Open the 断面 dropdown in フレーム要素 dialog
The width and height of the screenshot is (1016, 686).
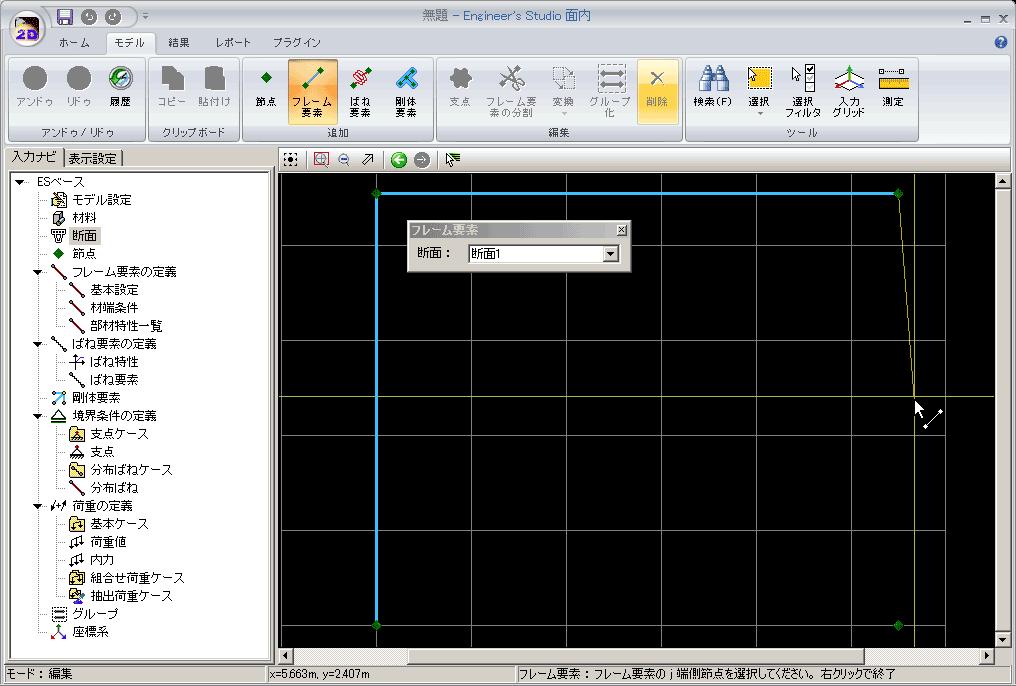click(x=610, y=254)
